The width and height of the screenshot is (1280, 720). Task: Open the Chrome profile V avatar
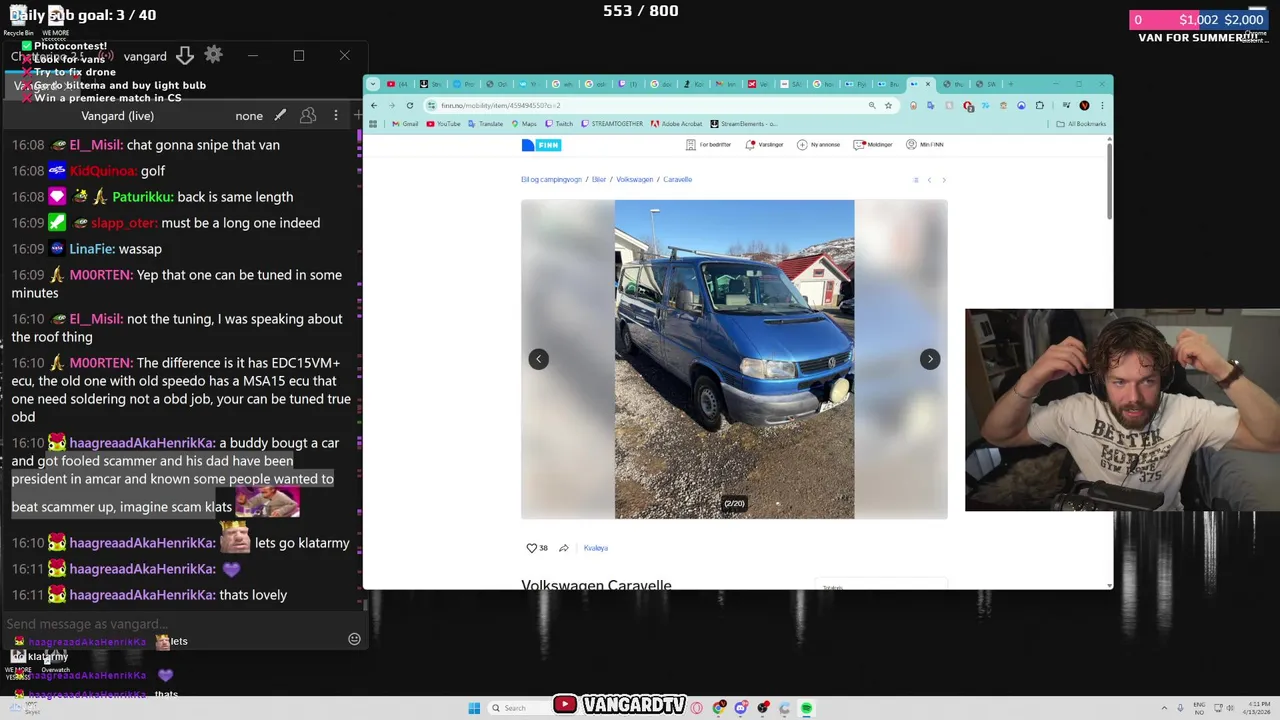1085,105
